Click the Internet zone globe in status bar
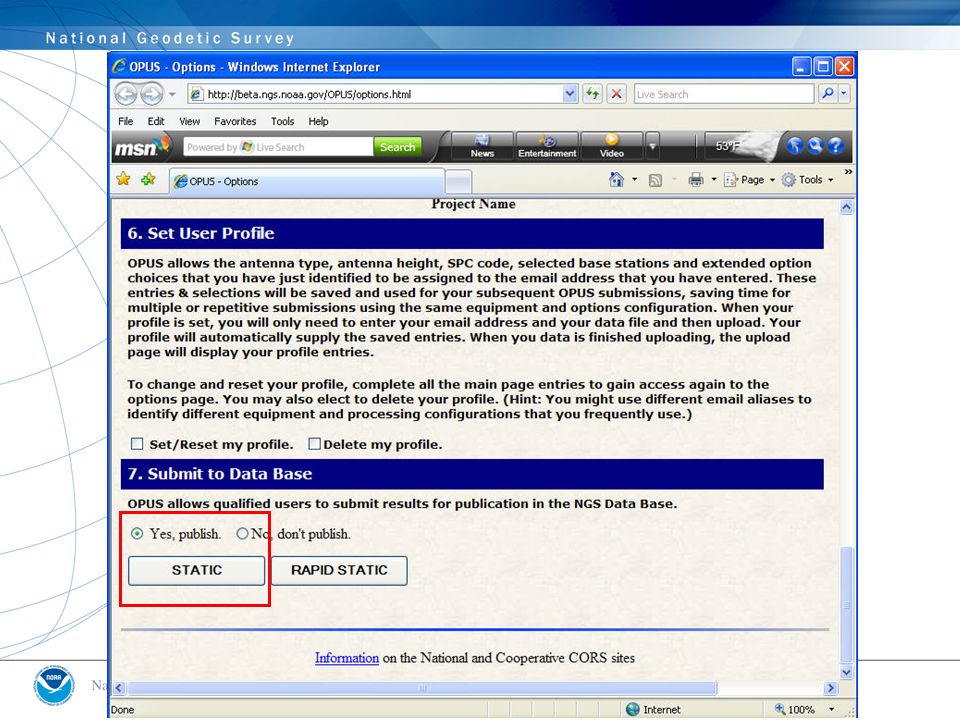The height and width of the screenshot is (720, 960). (x=633, y=709)
